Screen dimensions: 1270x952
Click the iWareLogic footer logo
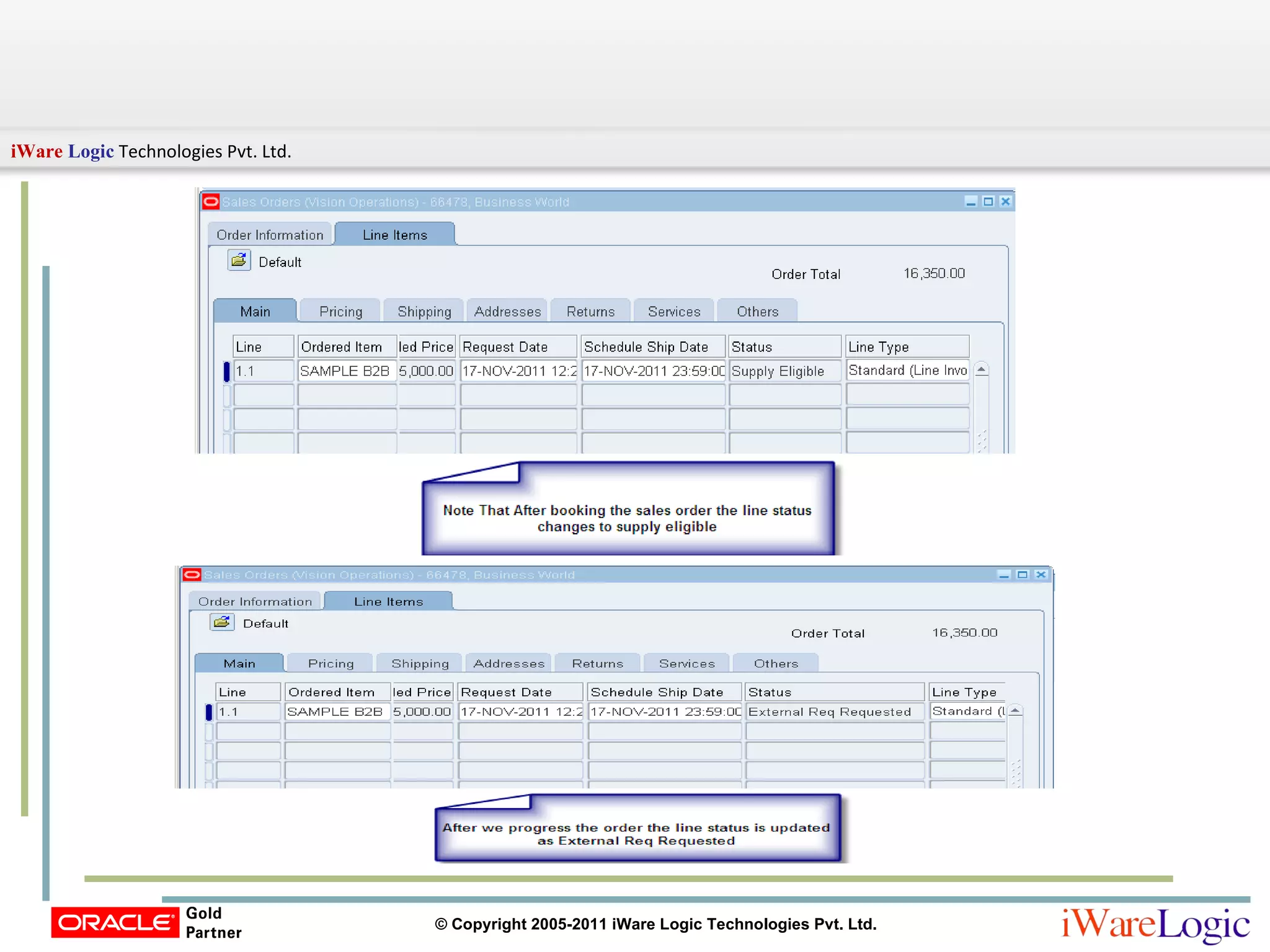[x=1155, y=924]
